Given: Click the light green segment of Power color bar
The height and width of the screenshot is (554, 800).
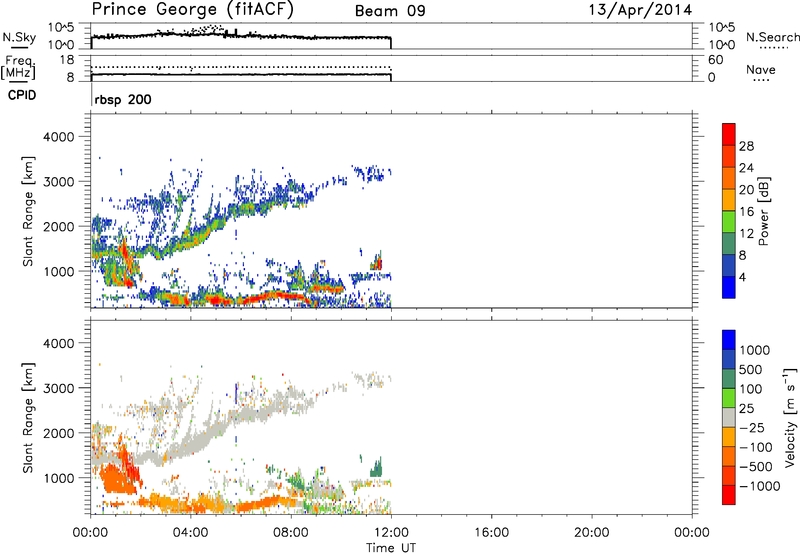Looking at the screenshot, I should point(729,221).
